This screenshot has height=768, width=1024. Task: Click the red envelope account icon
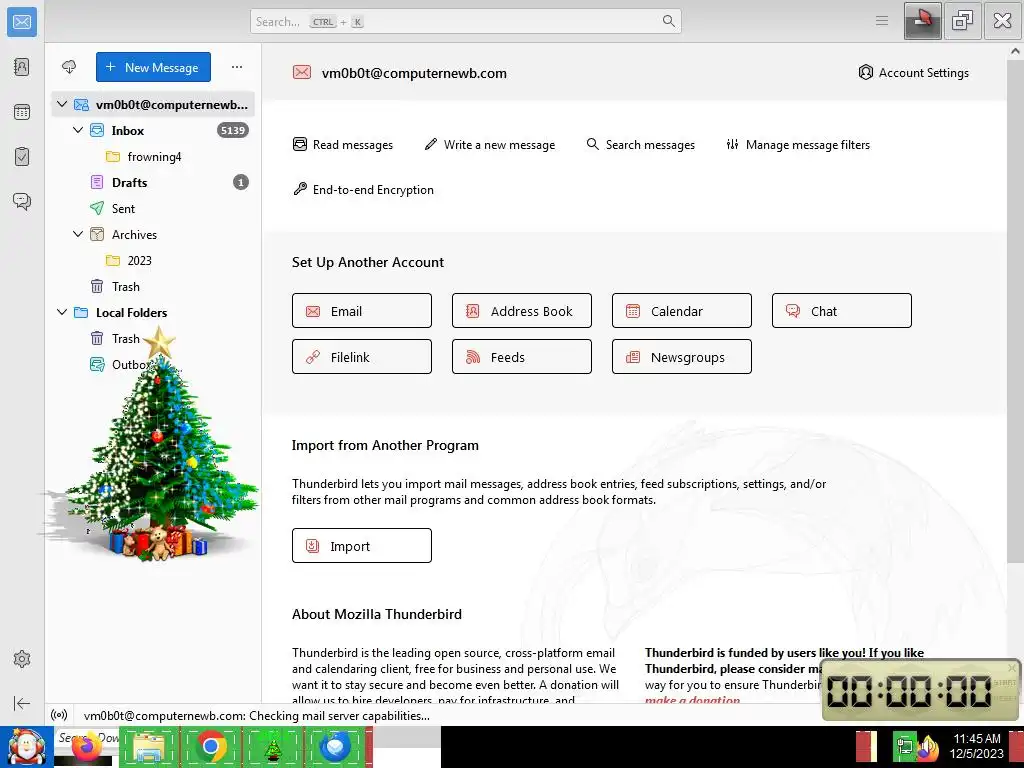coord(302,72)
